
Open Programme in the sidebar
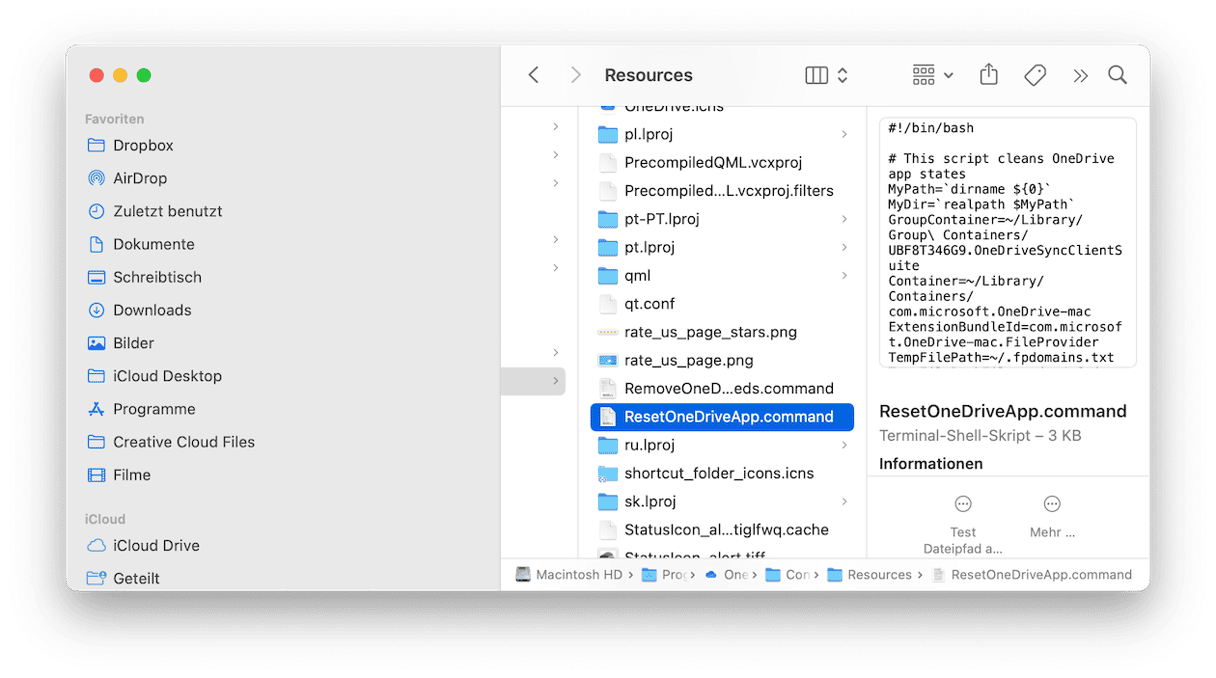[x=154, y=409]
